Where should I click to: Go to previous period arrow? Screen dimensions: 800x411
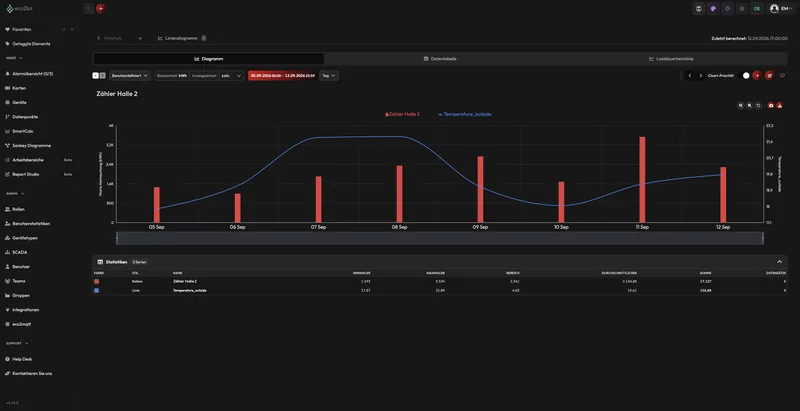tap(690, 75)
